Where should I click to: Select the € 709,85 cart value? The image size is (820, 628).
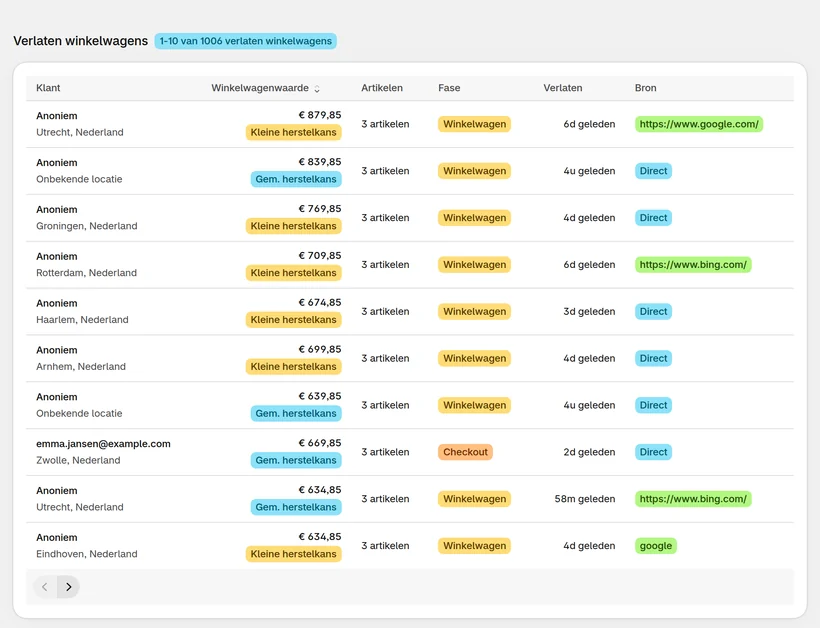(x=320, y=256)
